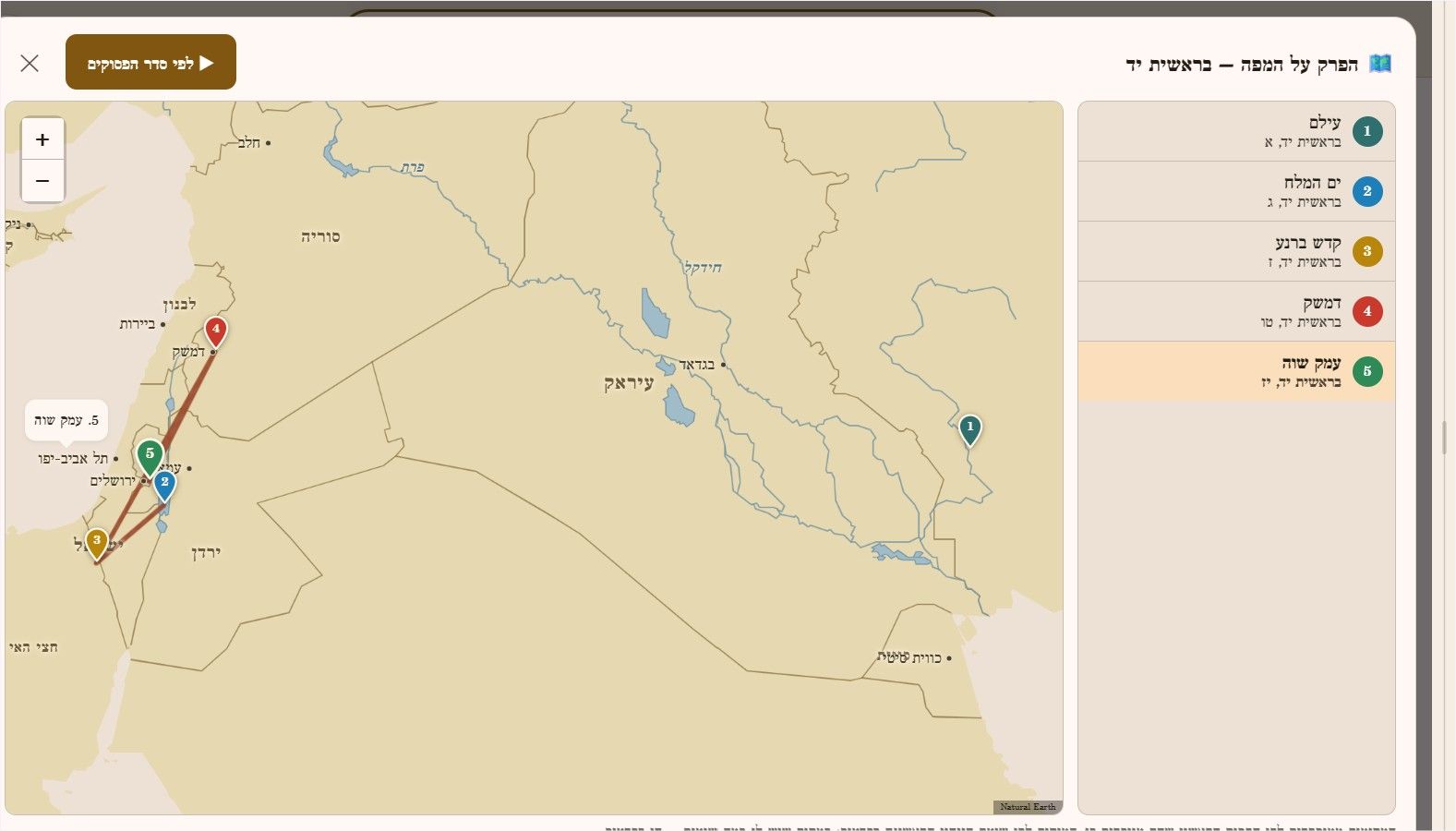Screen dimensions: 1456x831
Task: Click the highlighted עמק שוה list row
Action: tap(1236, 371)
